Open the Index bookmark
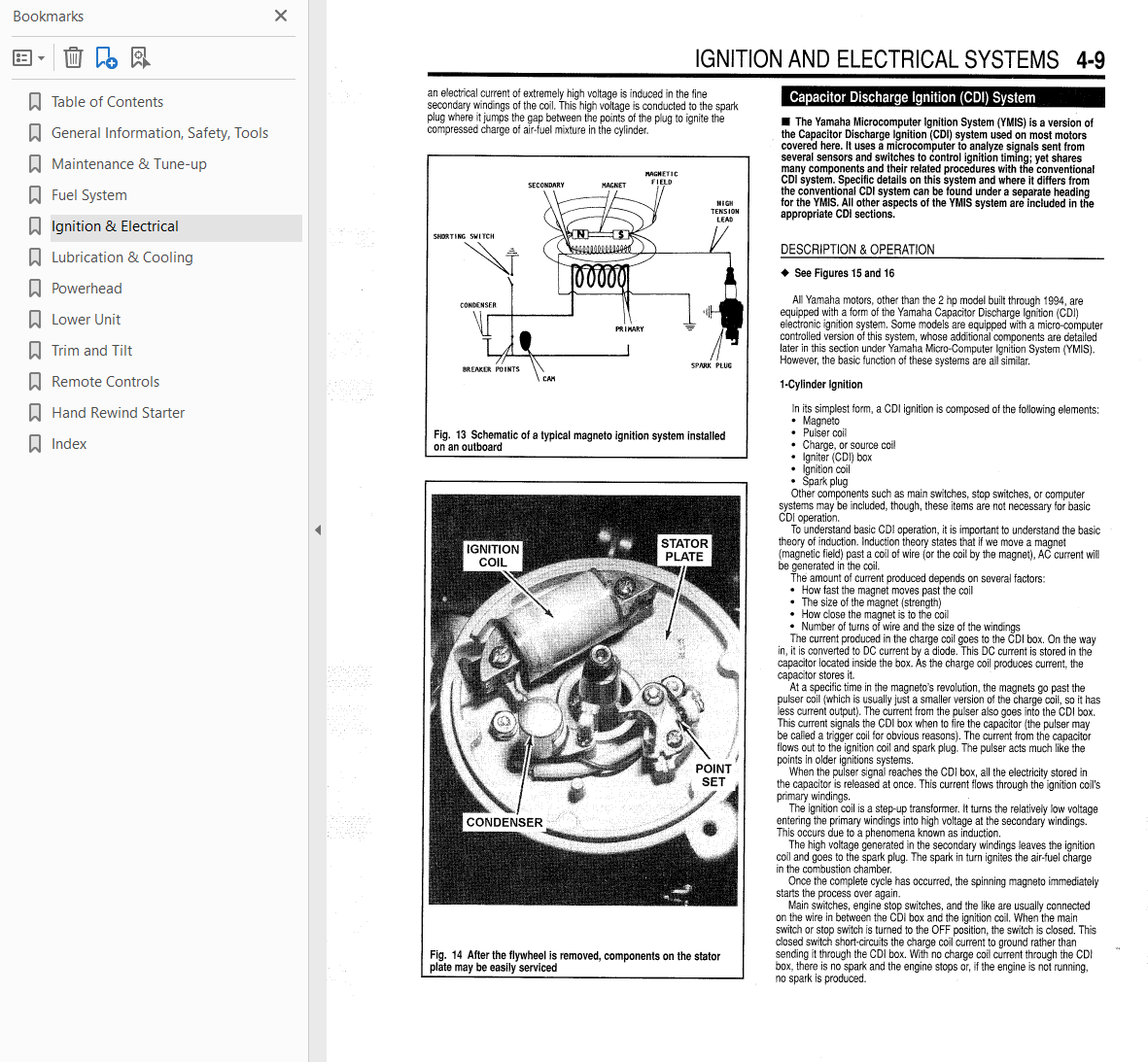The height and width of the screenshot is (1062, 1148). click(69, 444)
